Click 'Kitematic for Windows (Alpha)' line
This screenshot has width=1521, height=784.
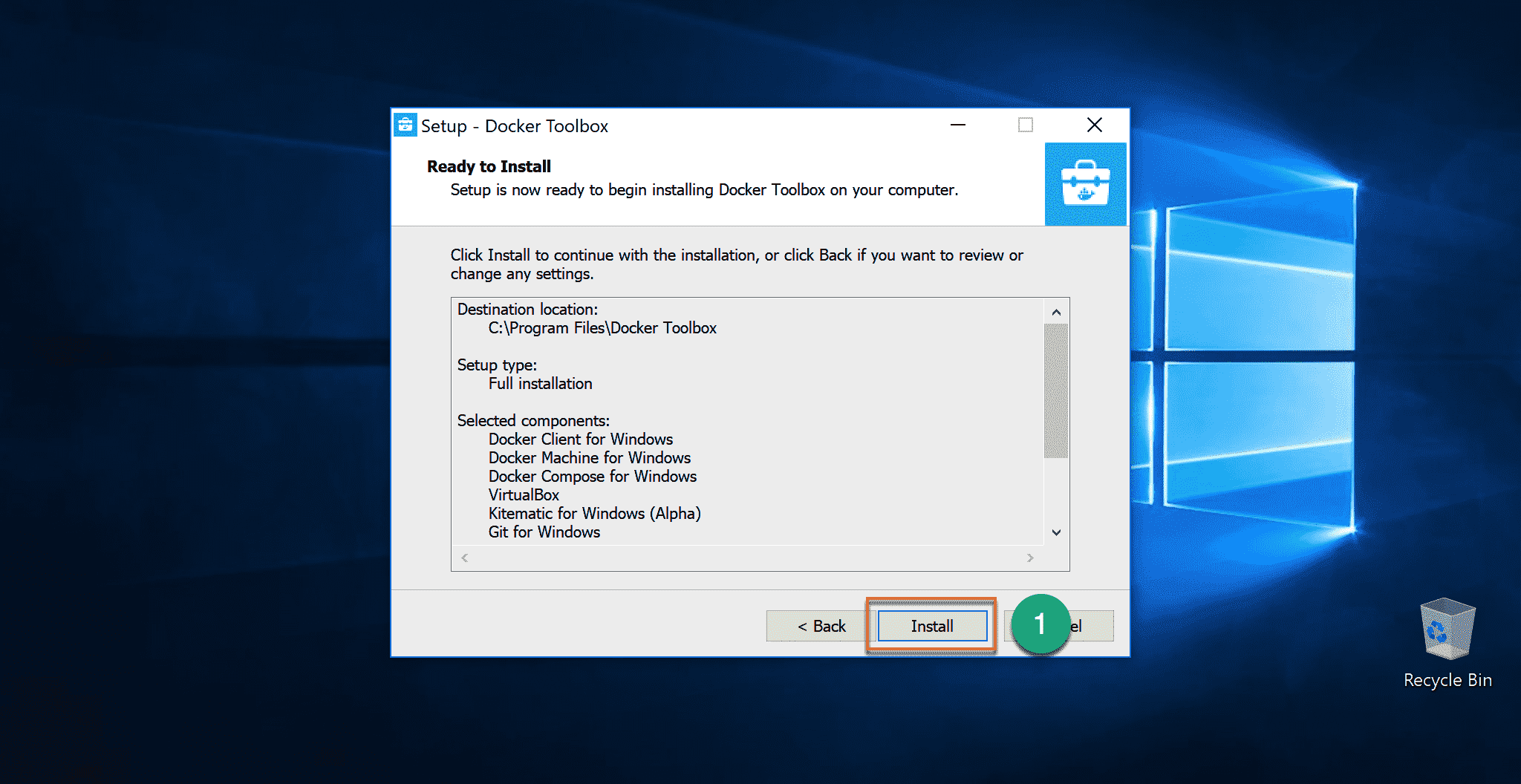click(x=595, y=514)
